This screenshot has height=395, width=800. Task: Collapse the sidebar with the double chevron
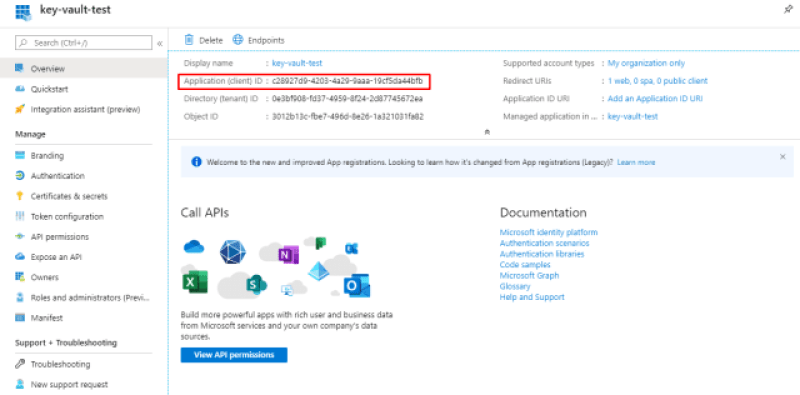point(160,43)
